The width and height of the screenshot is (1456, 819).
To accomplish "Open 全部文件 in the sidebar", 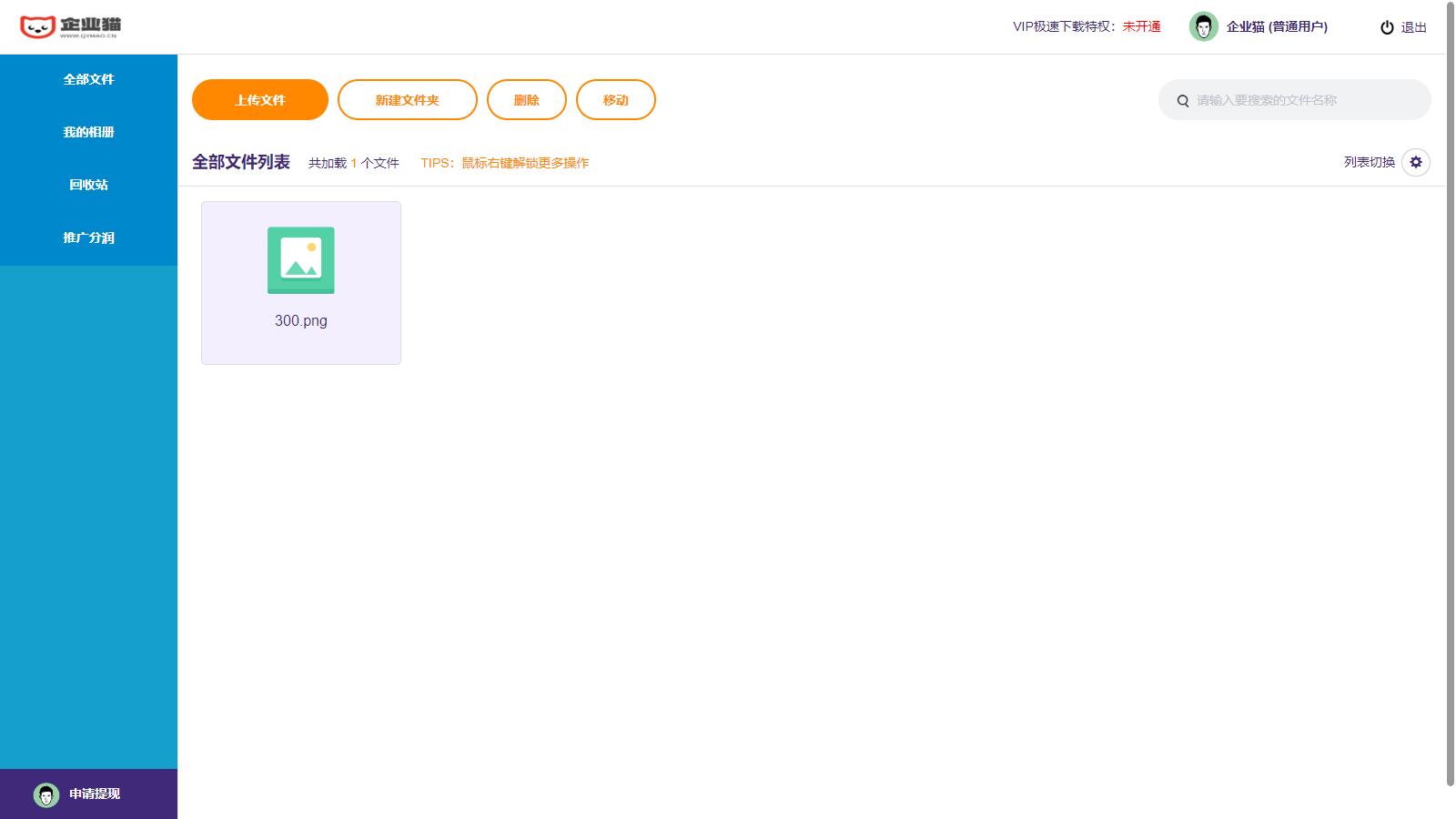I will point(88,80).
